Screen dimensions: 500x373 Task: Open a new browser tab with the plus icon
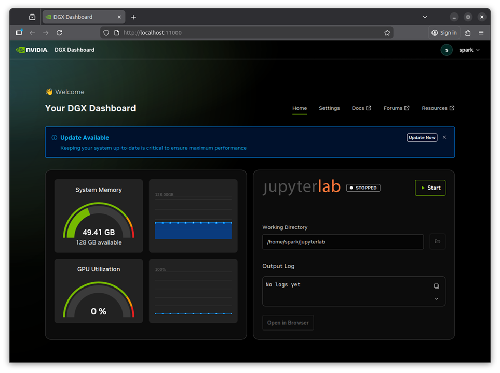click(x=133, y=17)
